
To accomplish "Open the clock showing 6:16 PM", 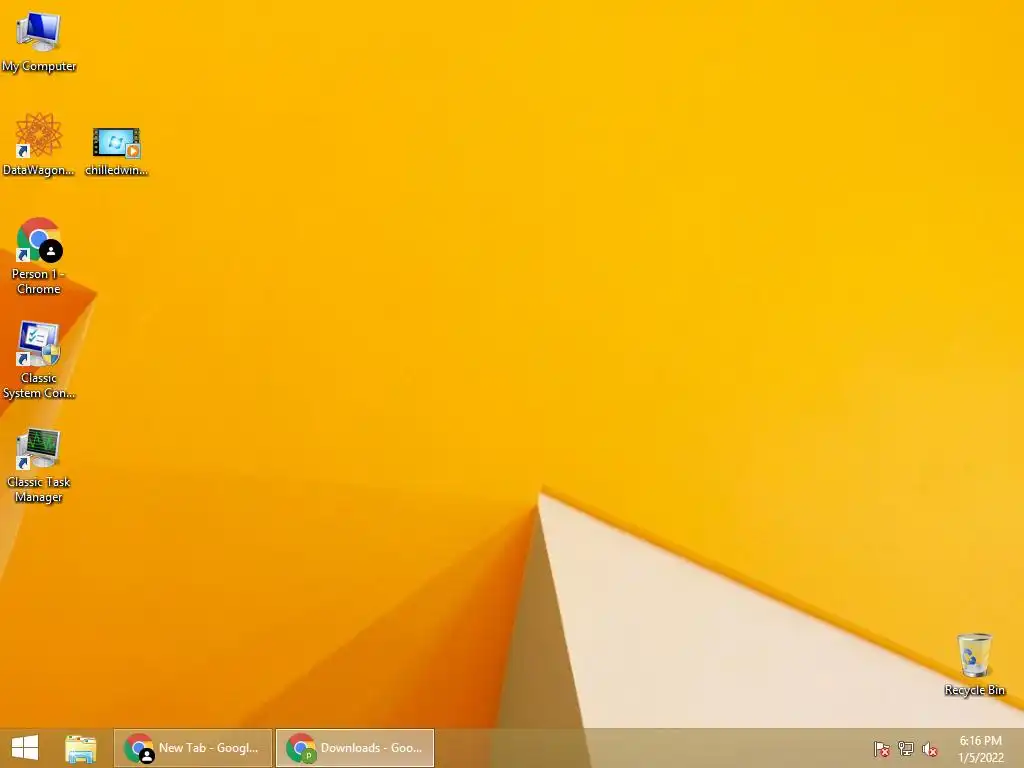I will (980, 748).
